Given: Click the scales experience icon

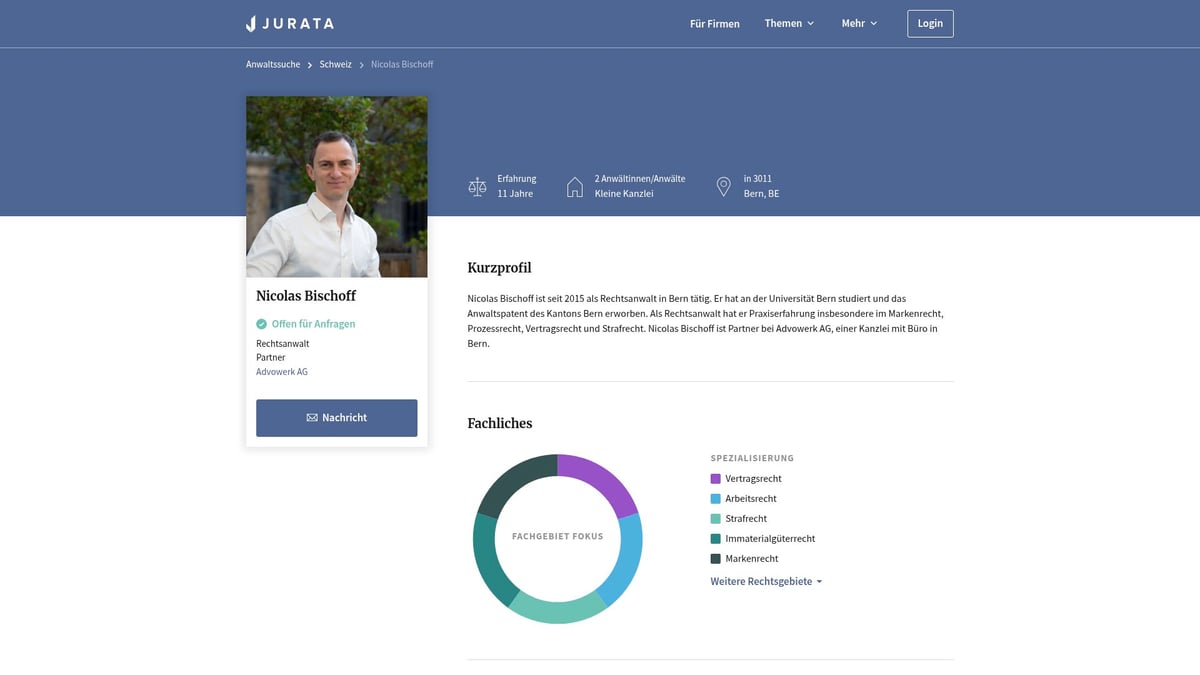Looking at the screenshot, I should [477, 187].
